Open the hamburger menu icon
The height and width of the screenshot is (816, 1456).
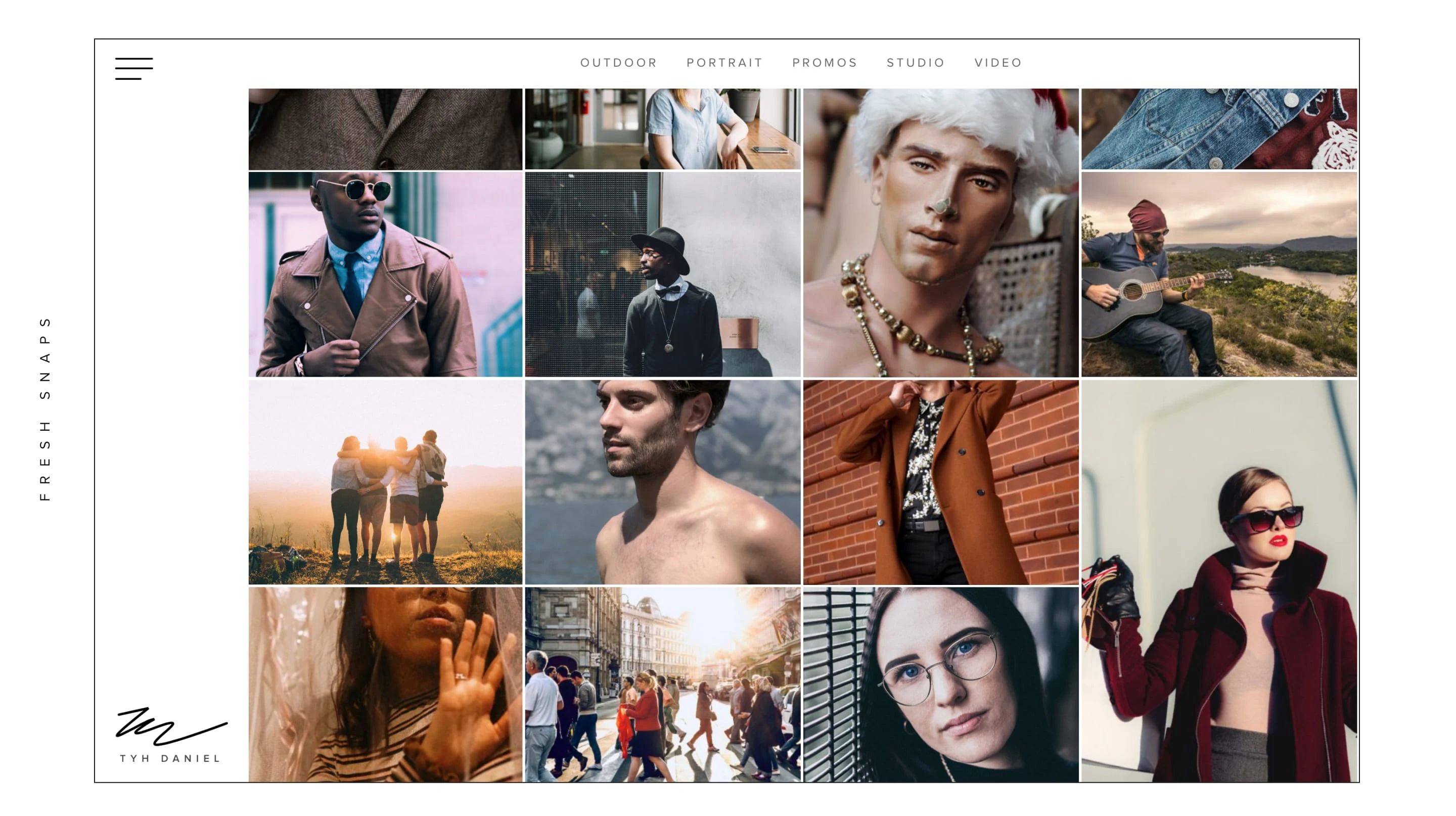click(134, 68)
